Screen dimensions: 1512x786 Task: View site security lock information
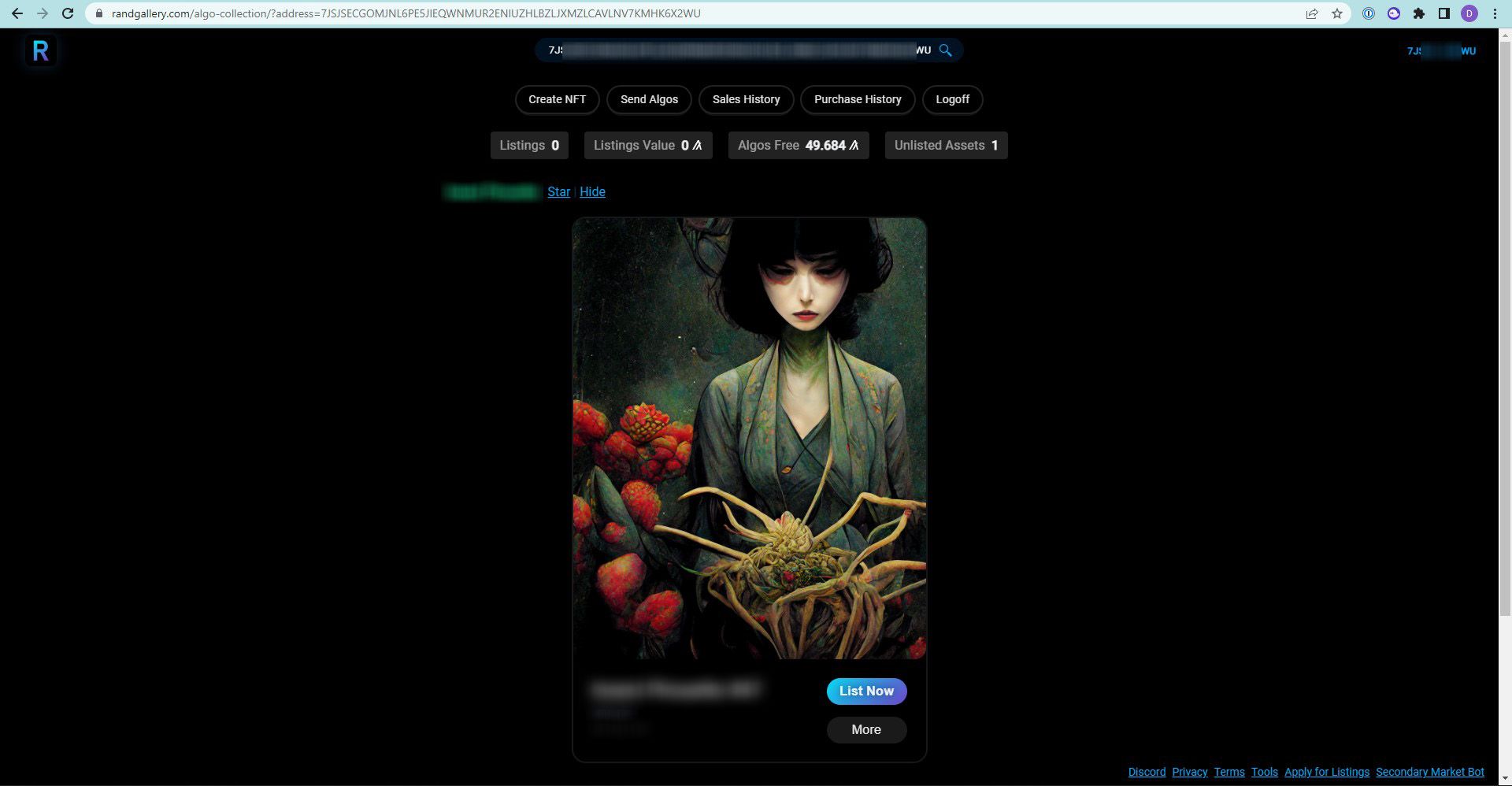point(98,13)
